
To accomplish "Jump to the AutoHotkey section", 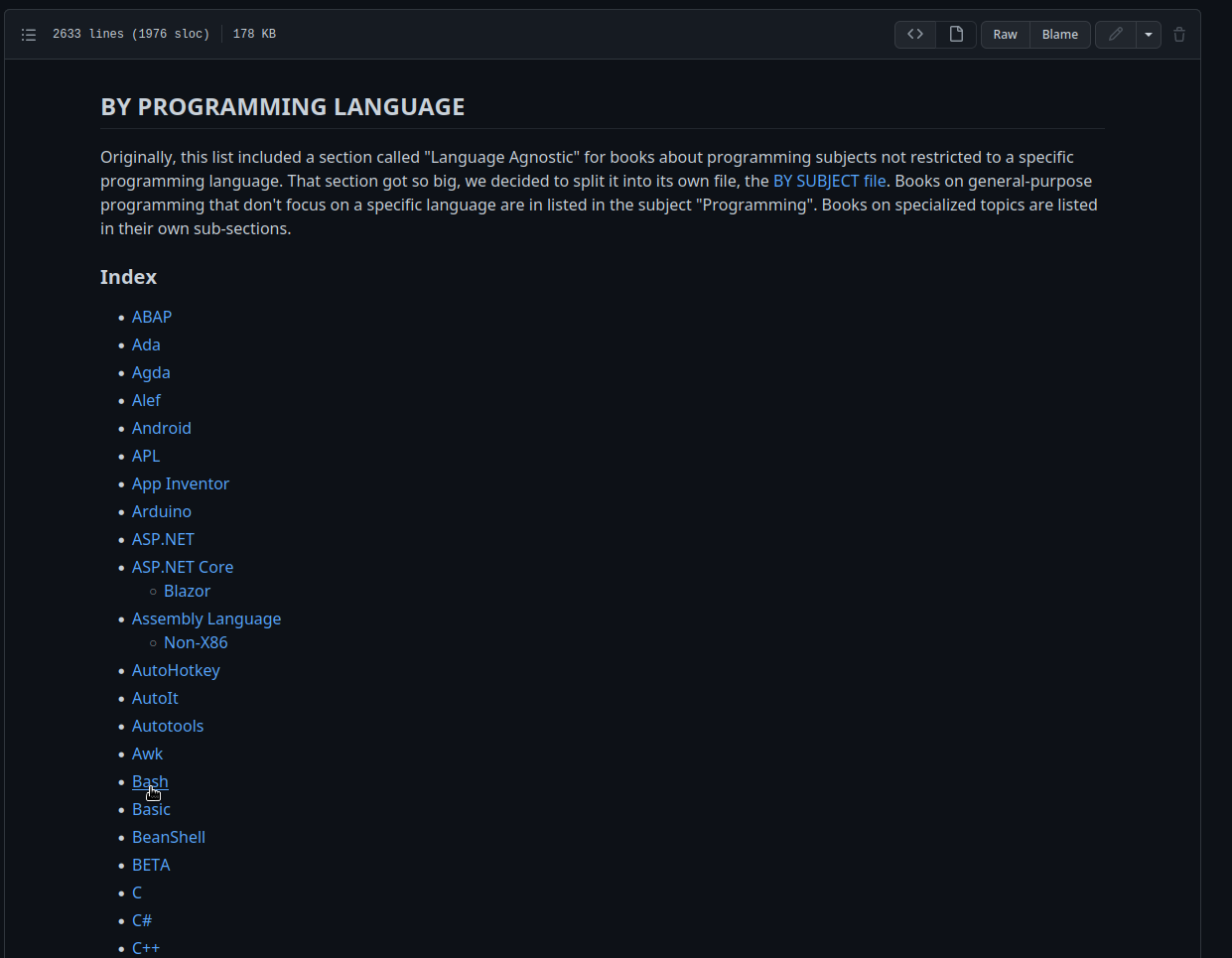I will 176,670.
